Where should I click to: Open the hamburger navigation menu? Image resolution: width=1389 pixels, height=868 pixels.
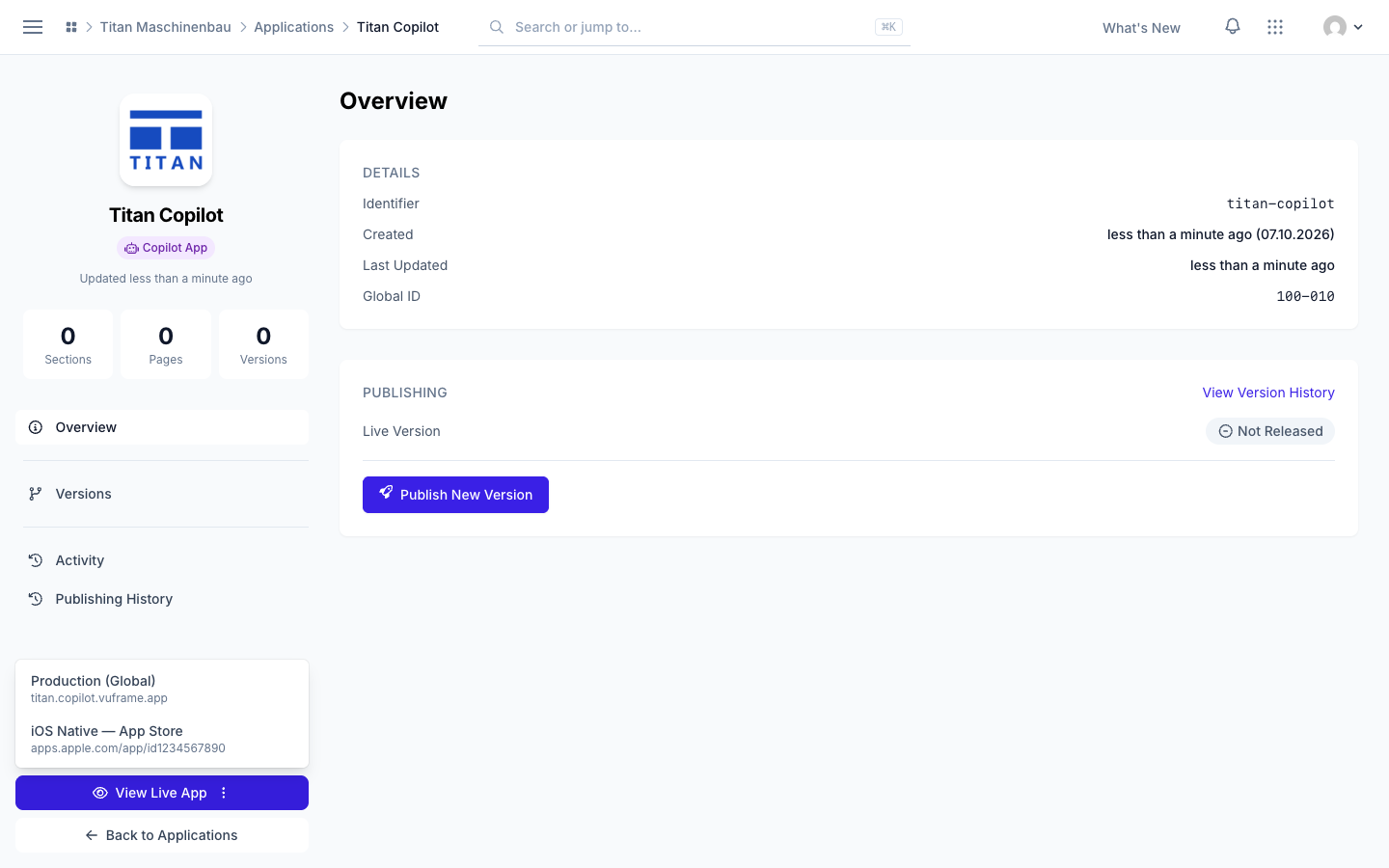pos(33,27)
